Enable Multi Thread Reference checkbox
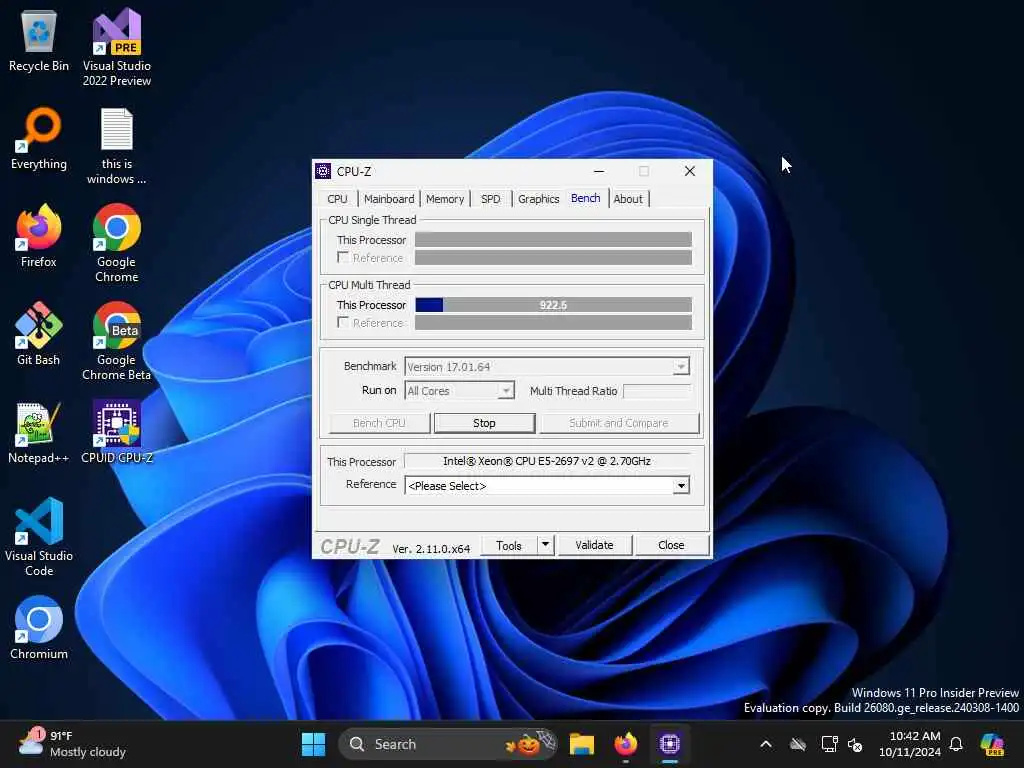 (x=343, y=322)
